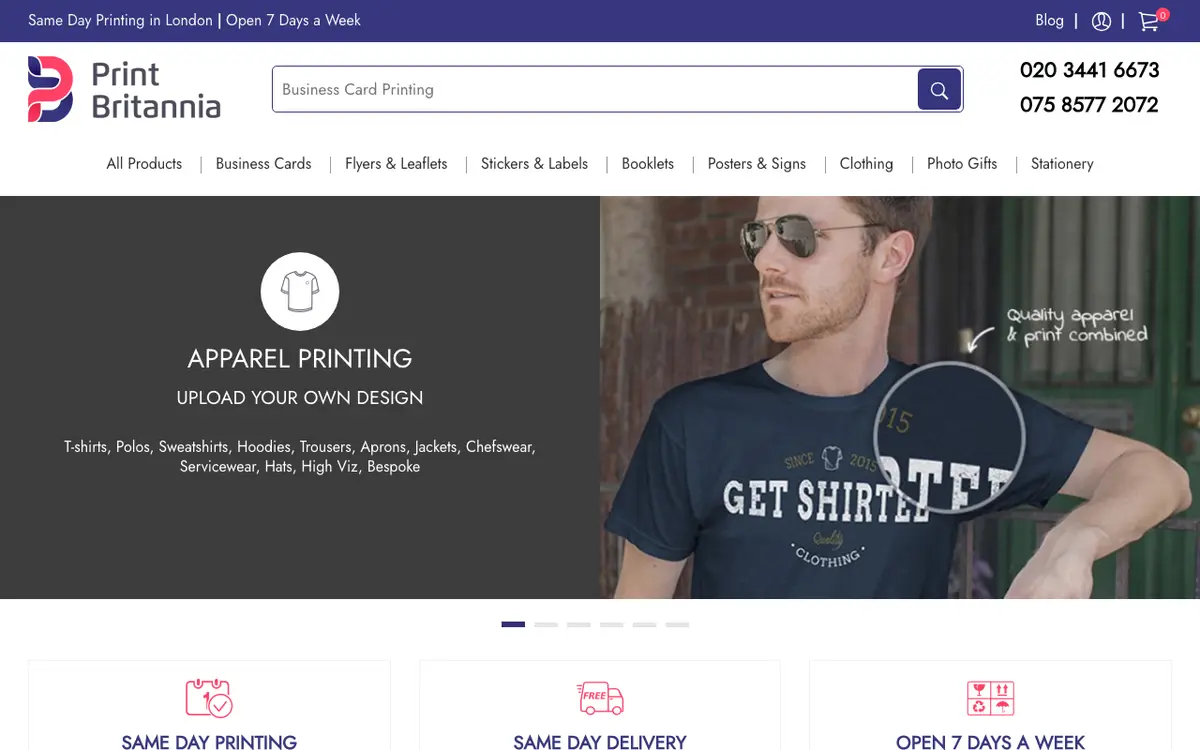Click Same Day Printing in London banner text
This screenshot has width=1200, height=750.
120,20
